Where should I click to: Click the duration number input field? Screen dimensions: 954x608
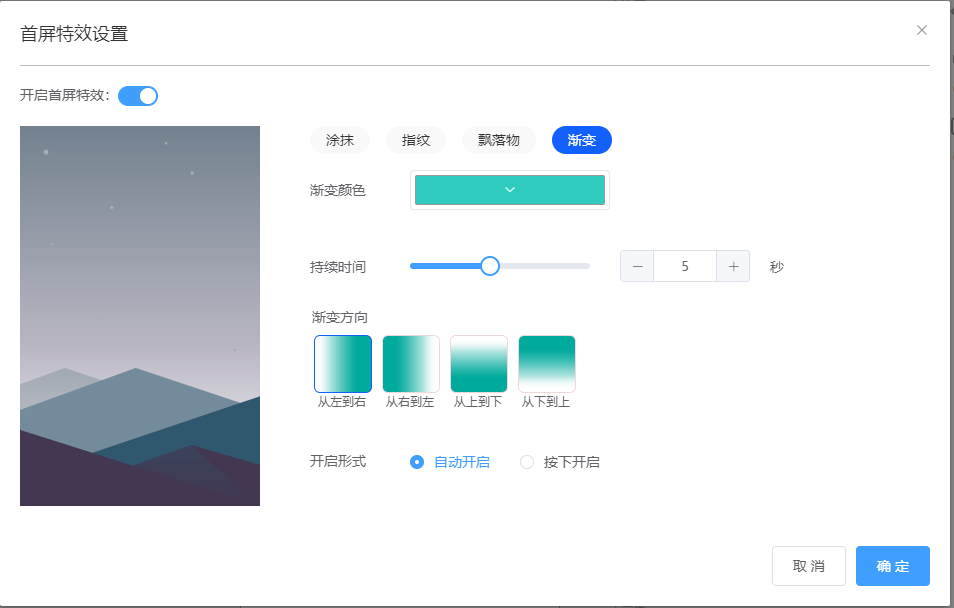pos(685,266)
